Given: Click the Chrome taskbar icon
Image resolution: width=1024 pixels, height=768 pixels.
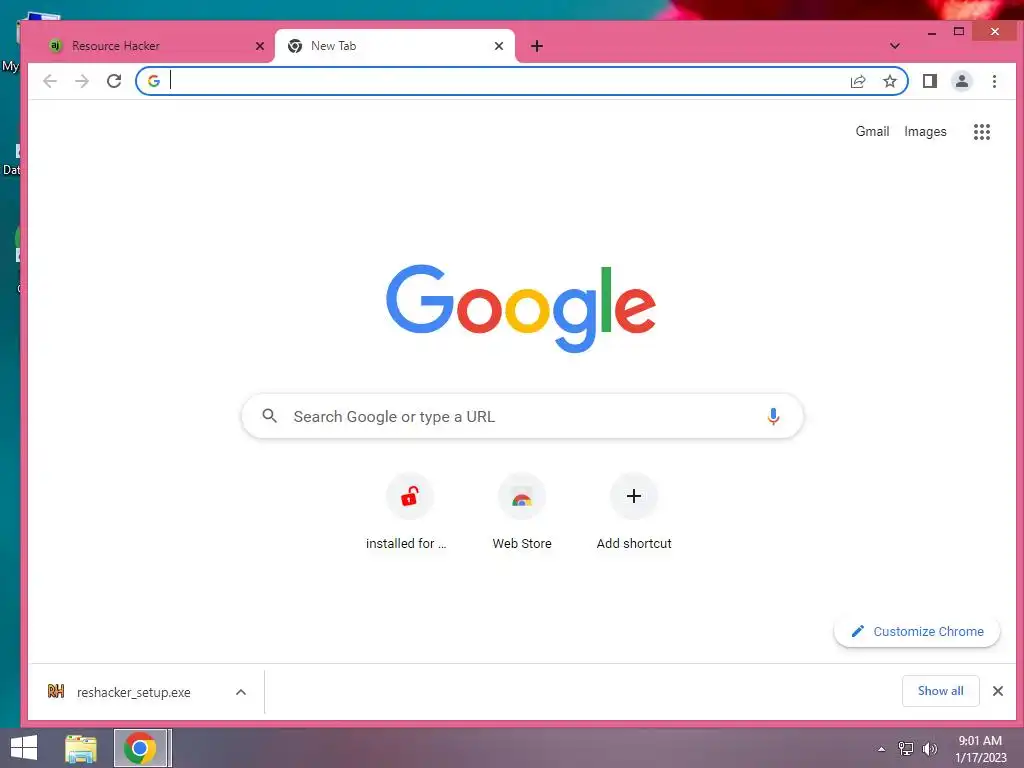Looking at the screenshot, I should tap(140, 748).
